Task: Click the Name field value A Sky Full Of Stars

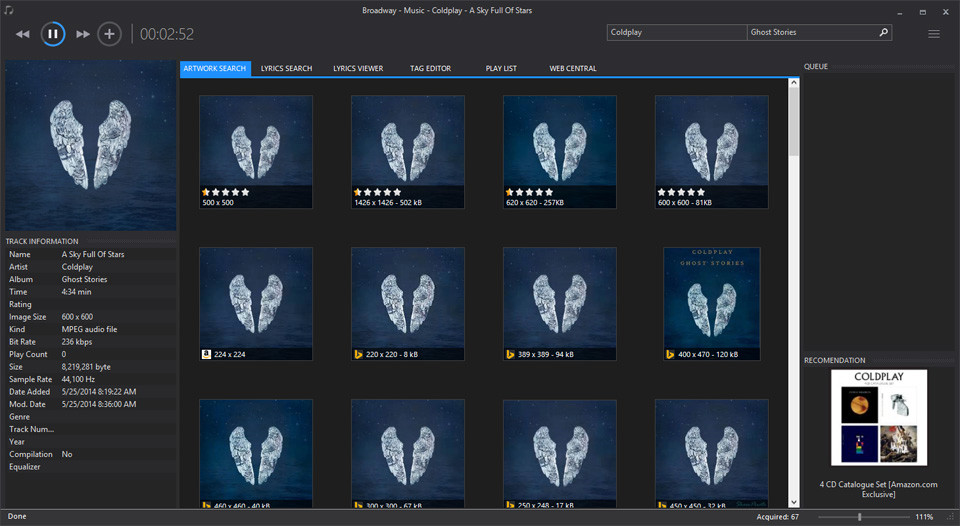Action: coord(93,254)
